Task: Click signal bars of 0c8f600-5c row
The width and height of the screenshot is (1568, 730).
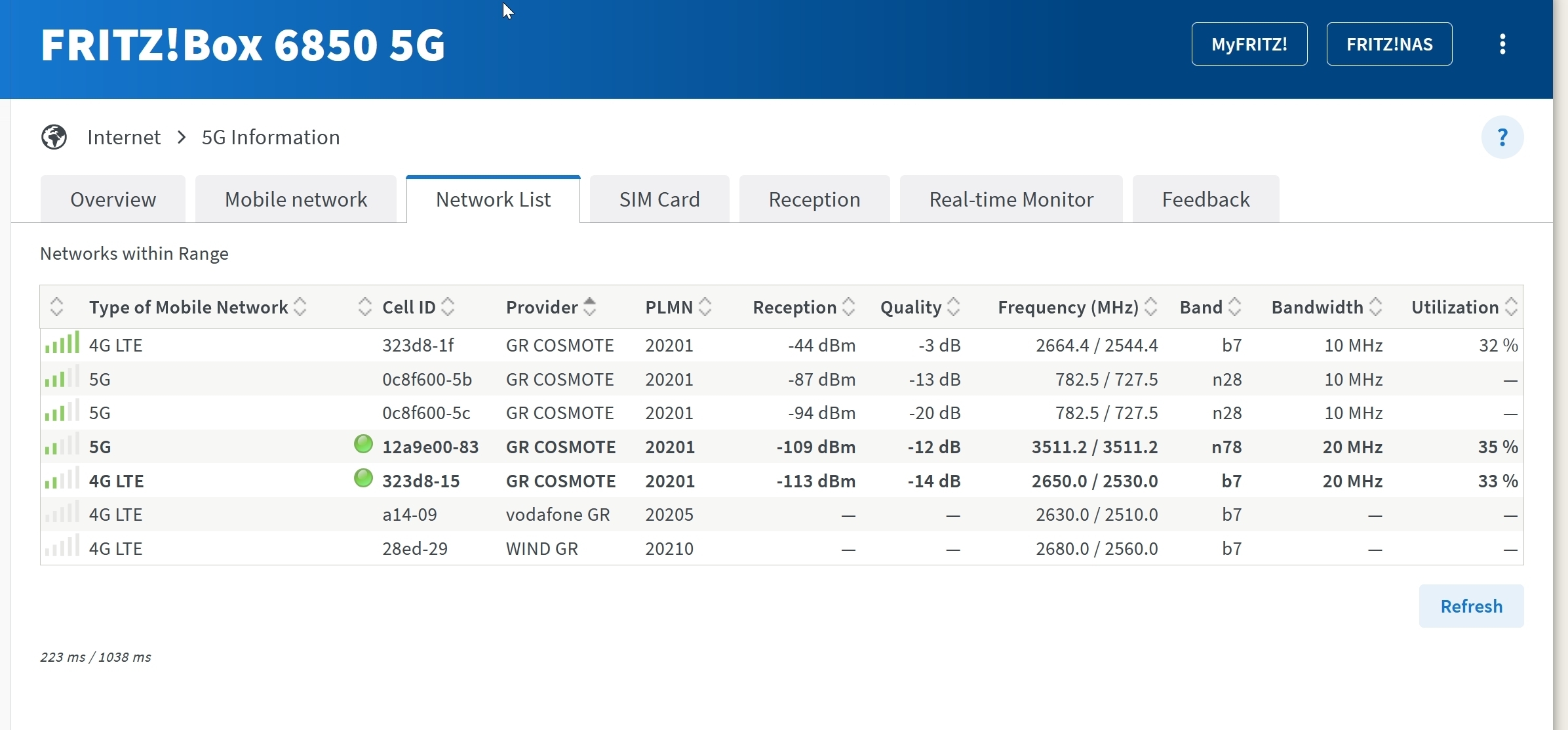Action: [x=62, y=410]
